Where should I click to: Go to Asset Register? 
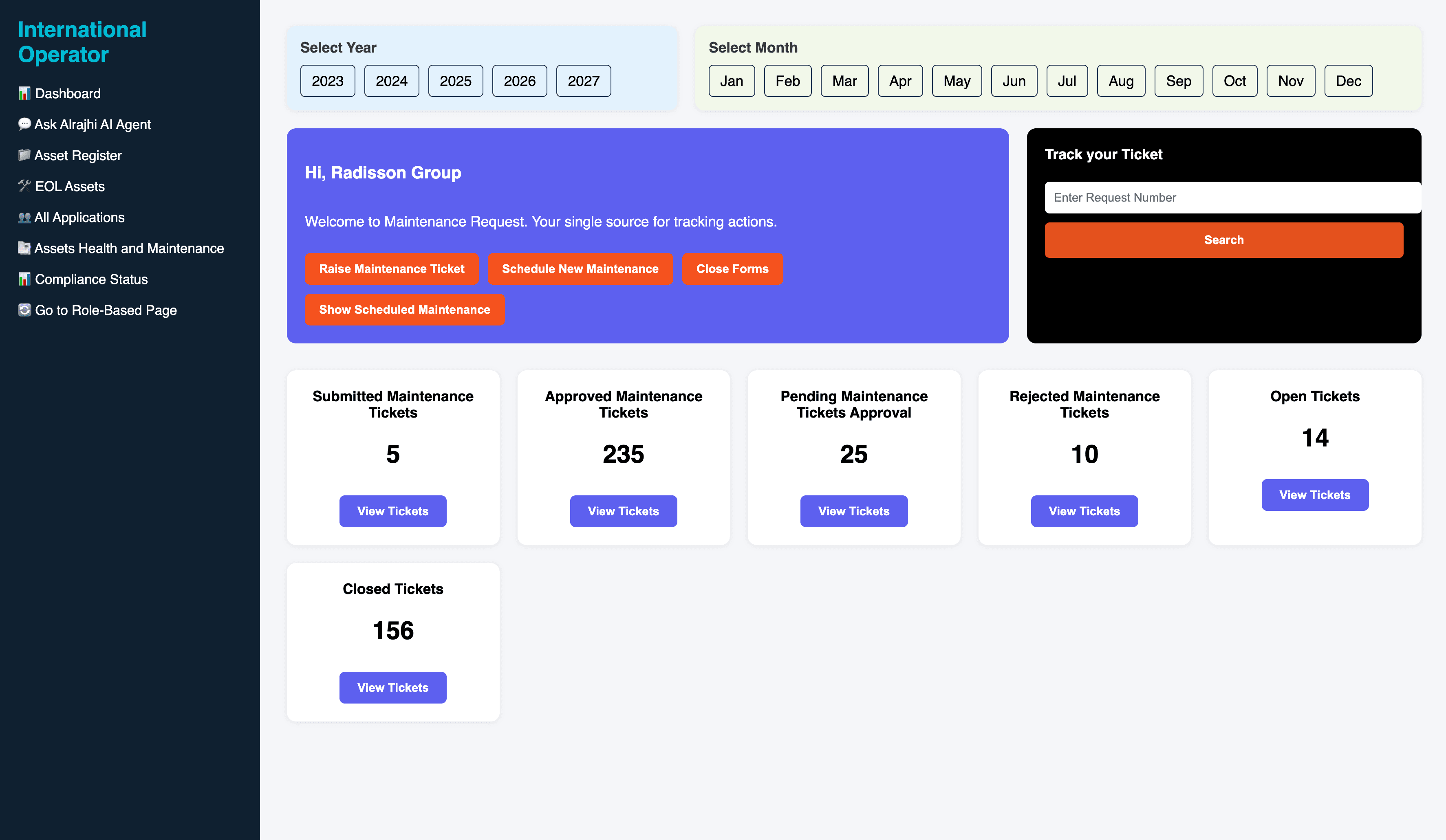pos(69,155)
